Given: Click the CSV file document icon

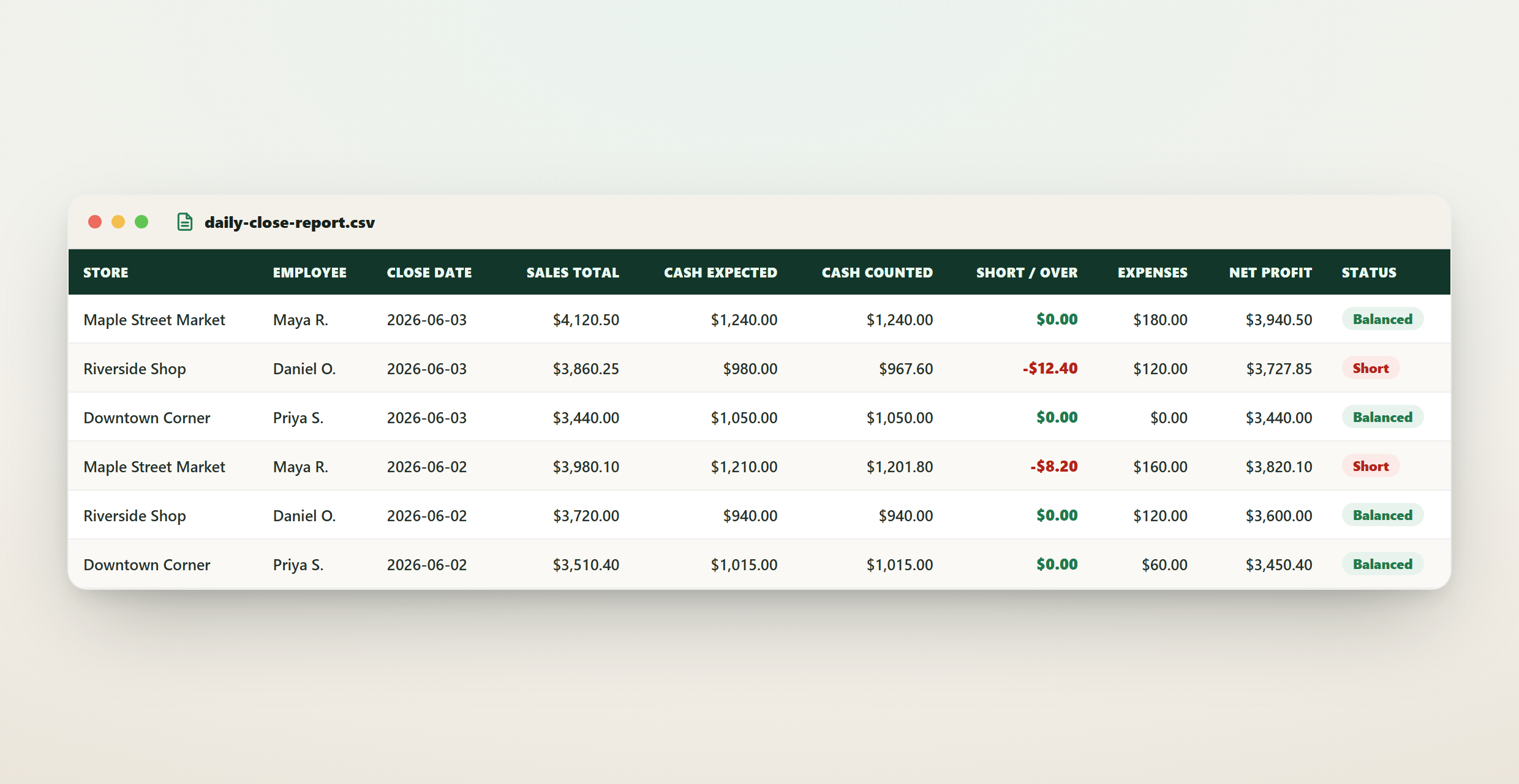Looking at the screenshot, I should coord(185,222).
